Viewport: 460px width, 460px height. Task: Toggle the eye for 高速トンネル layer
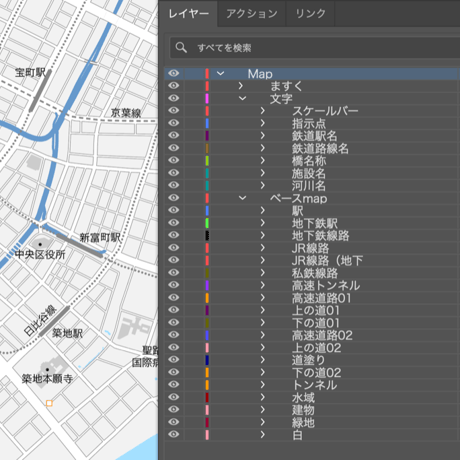[174, 285]
